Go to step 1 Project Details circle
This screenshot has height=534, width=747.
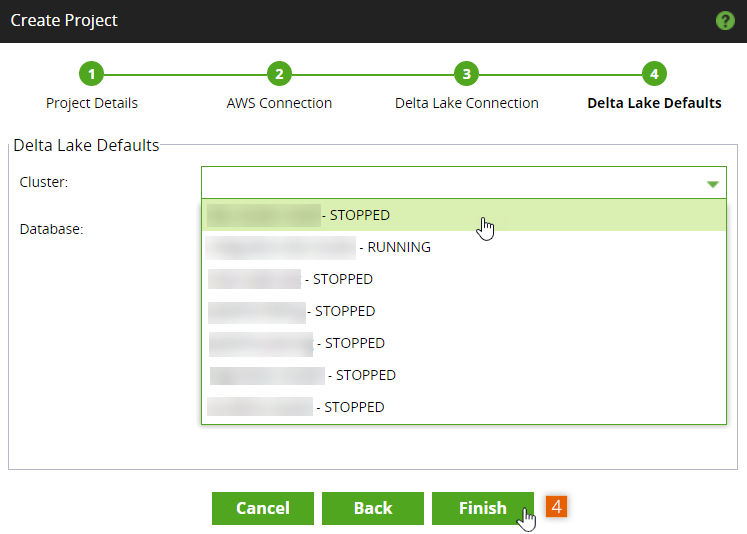tap(91, 74)
